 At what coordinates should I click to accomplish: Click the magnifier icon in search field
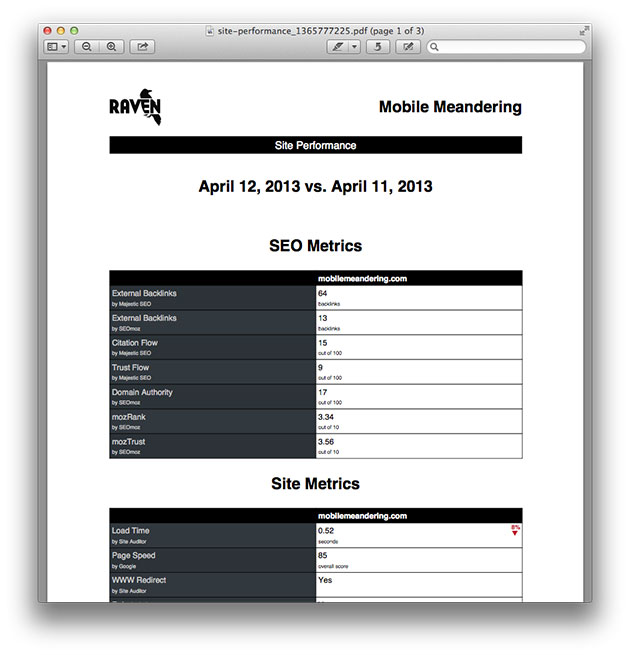coord(434,47)
